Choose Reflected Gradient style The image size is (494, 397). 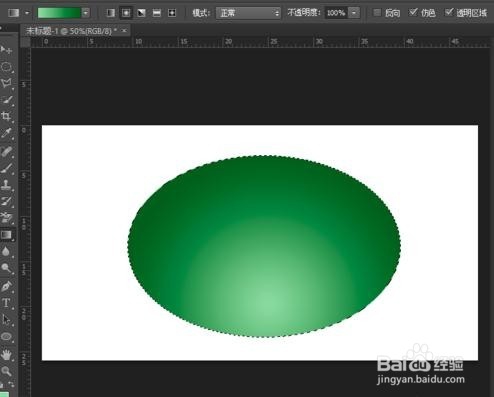pyautogui.click(x=157, y=13)
